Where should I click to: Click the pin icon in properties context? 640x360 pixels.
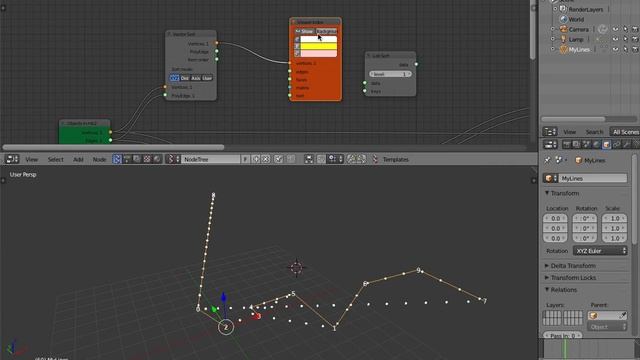point(547,160)
